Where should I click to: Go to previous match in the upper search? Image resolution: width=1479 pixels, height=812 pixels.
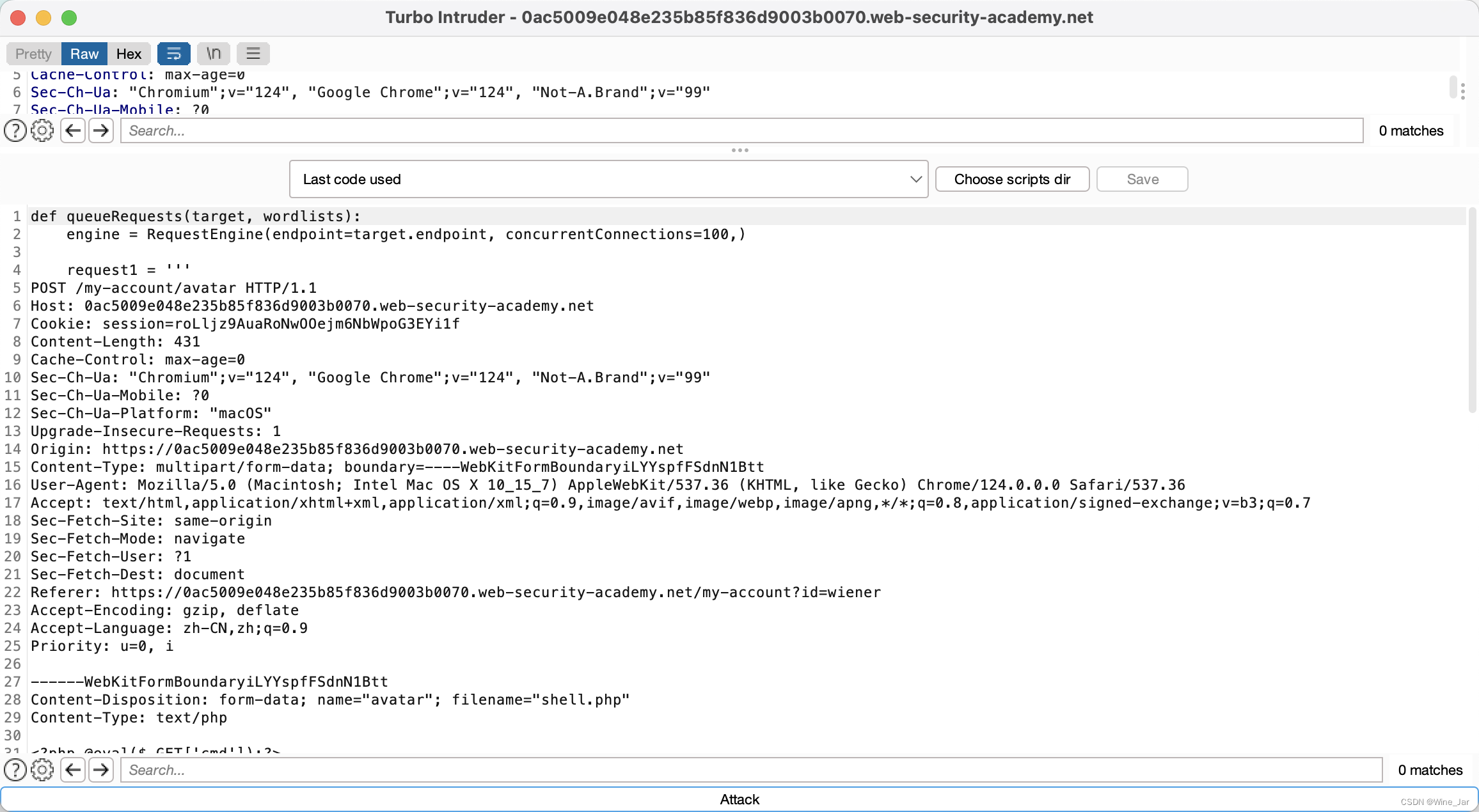click(x=73, y=130)
